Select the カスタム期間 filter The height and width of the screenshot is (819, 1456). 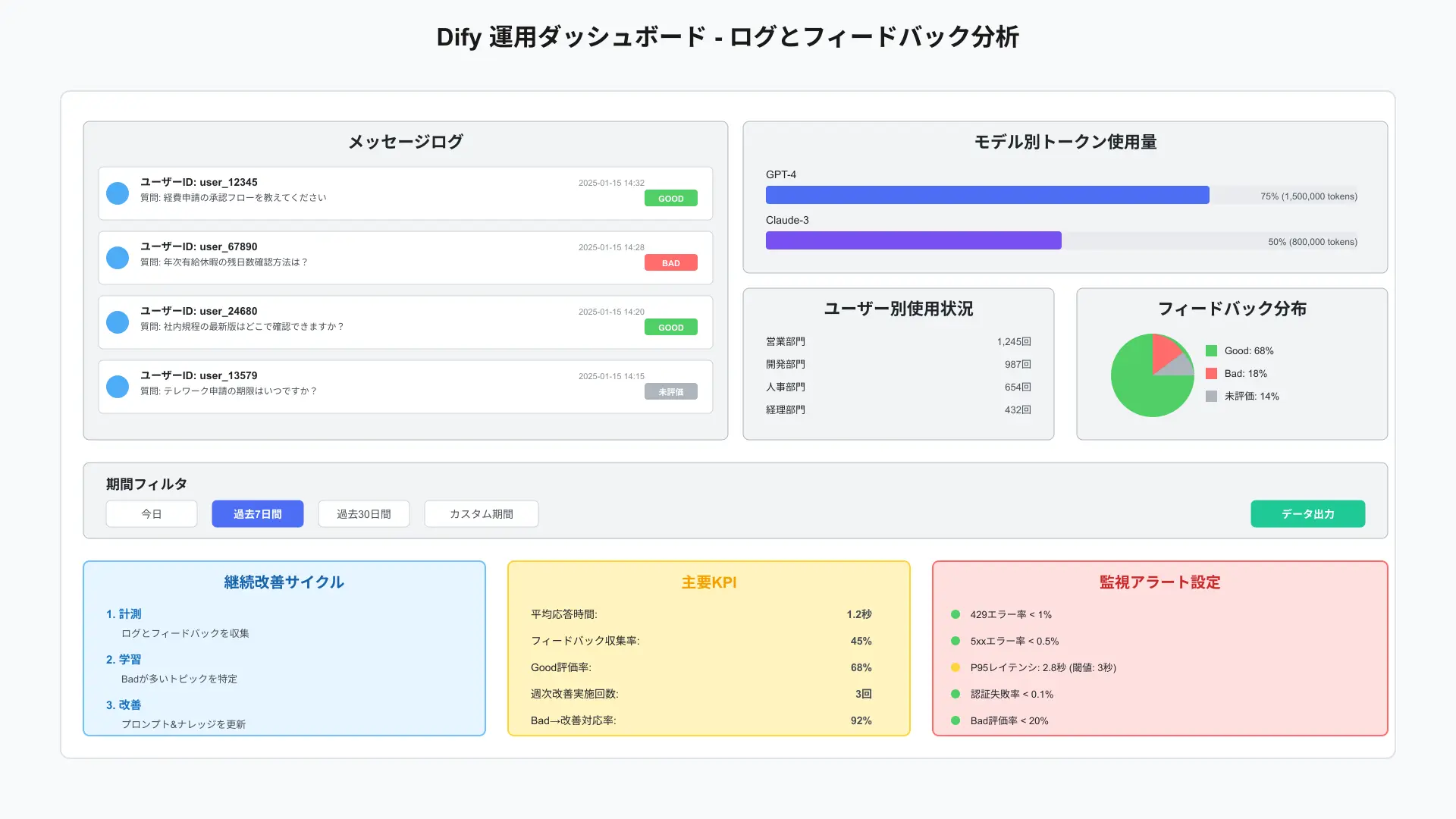482,514
